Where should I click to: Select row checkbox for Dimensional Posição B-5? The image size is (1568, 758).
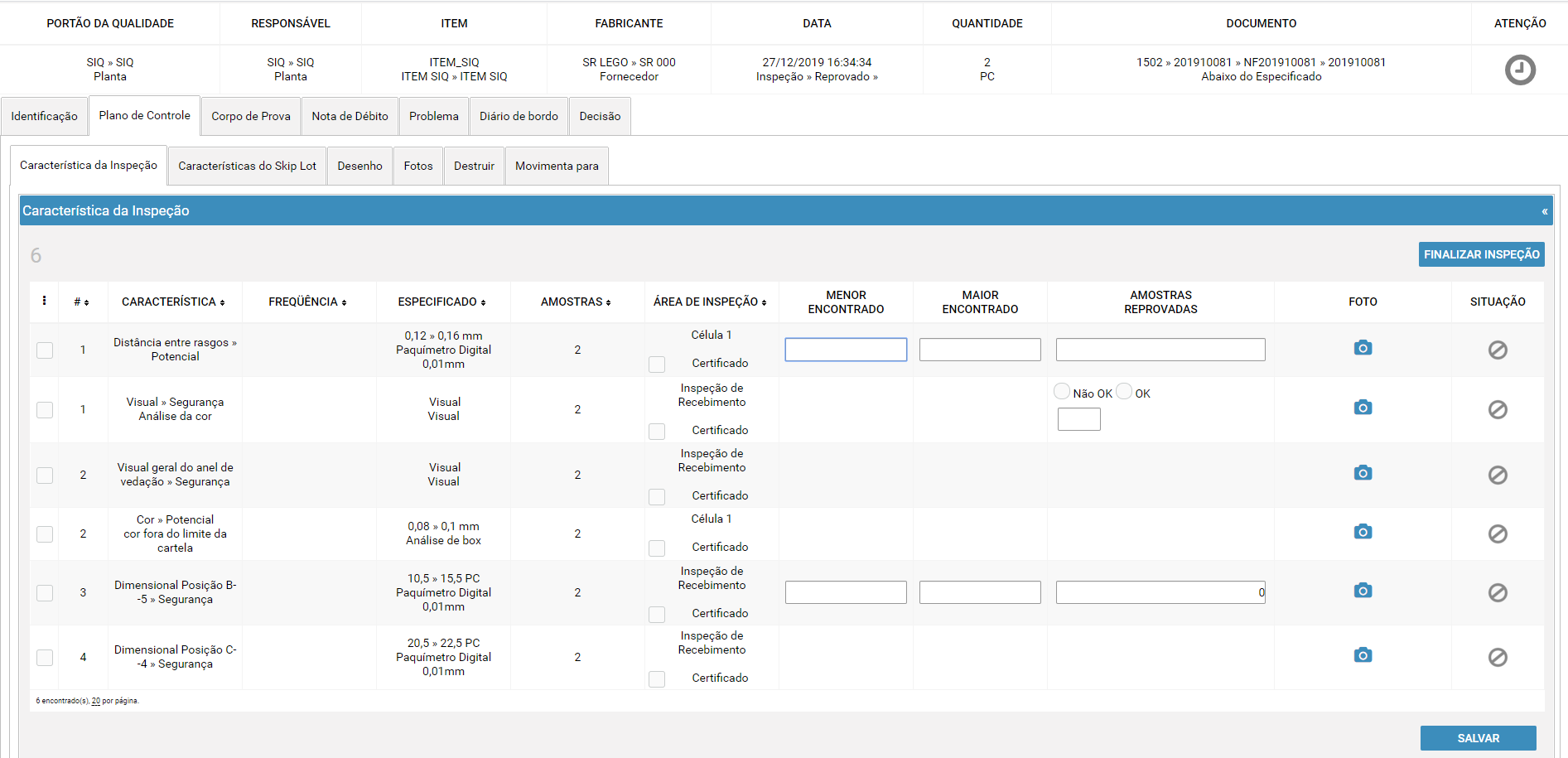point(45,593)
